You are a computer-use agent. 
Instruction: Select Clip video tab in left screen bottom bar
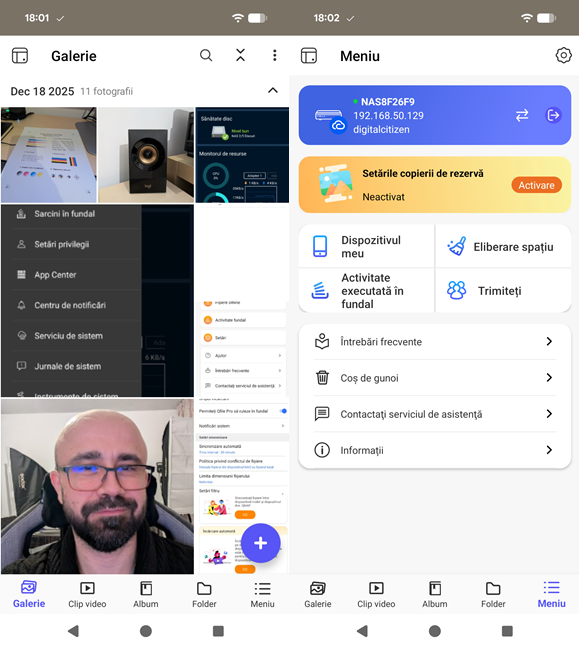(87, 594)
